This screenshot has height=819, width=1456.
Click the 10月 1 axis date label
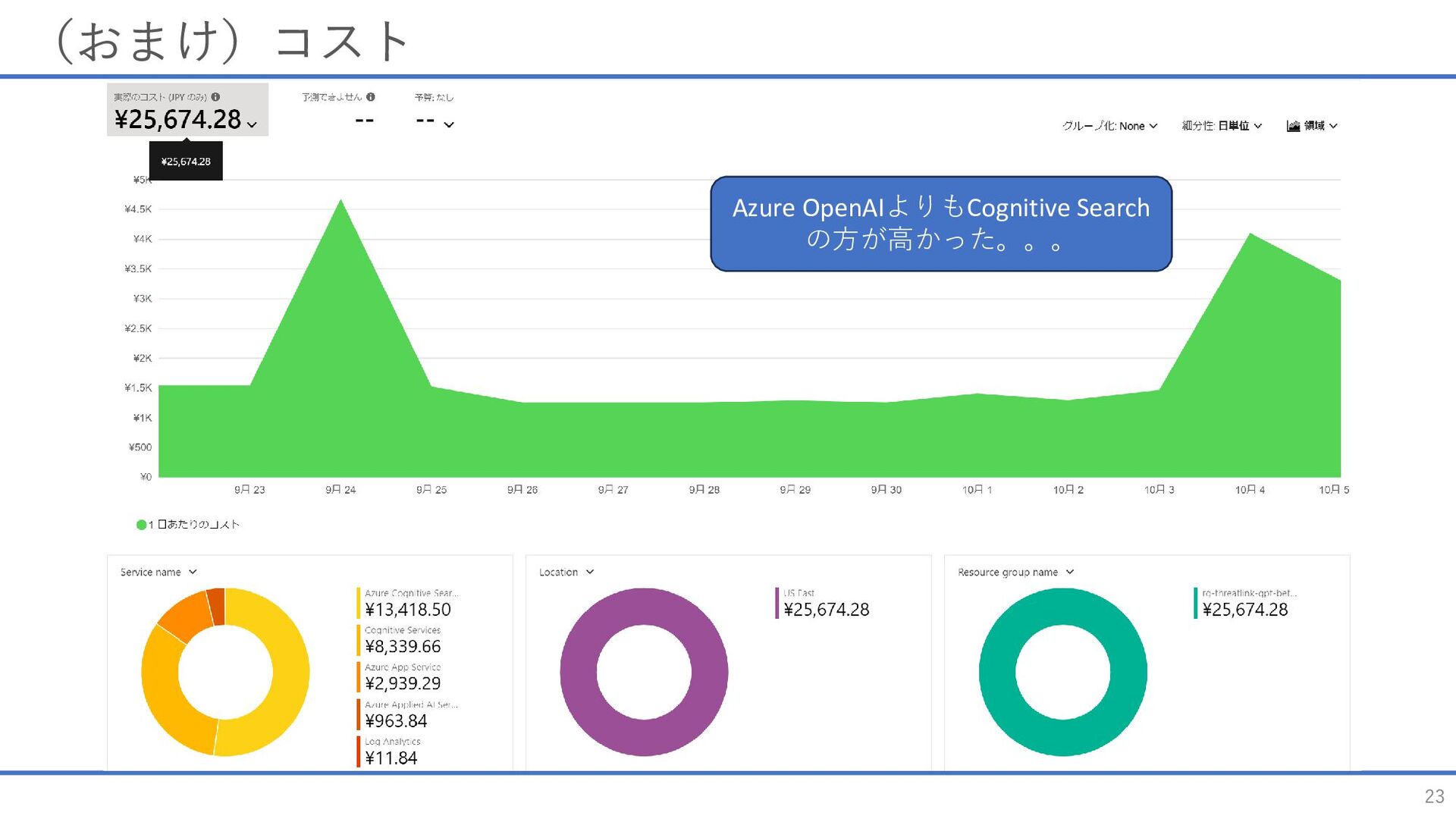[977, 490]
